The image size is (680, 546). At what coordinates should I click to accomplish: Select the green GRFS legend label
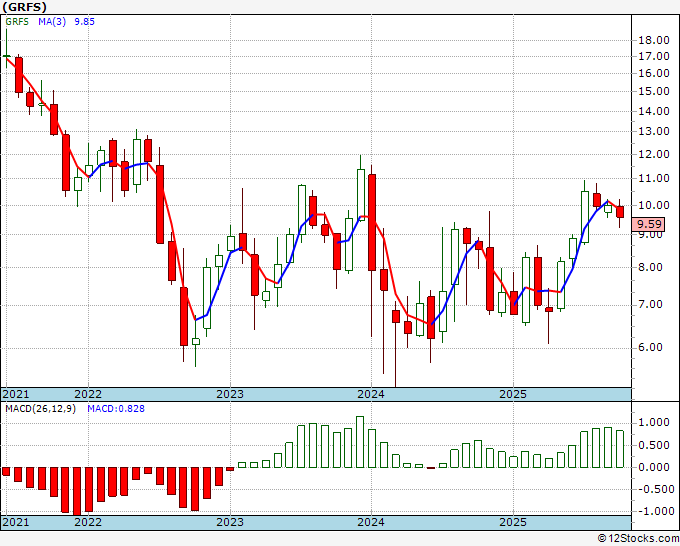point(17,22)
